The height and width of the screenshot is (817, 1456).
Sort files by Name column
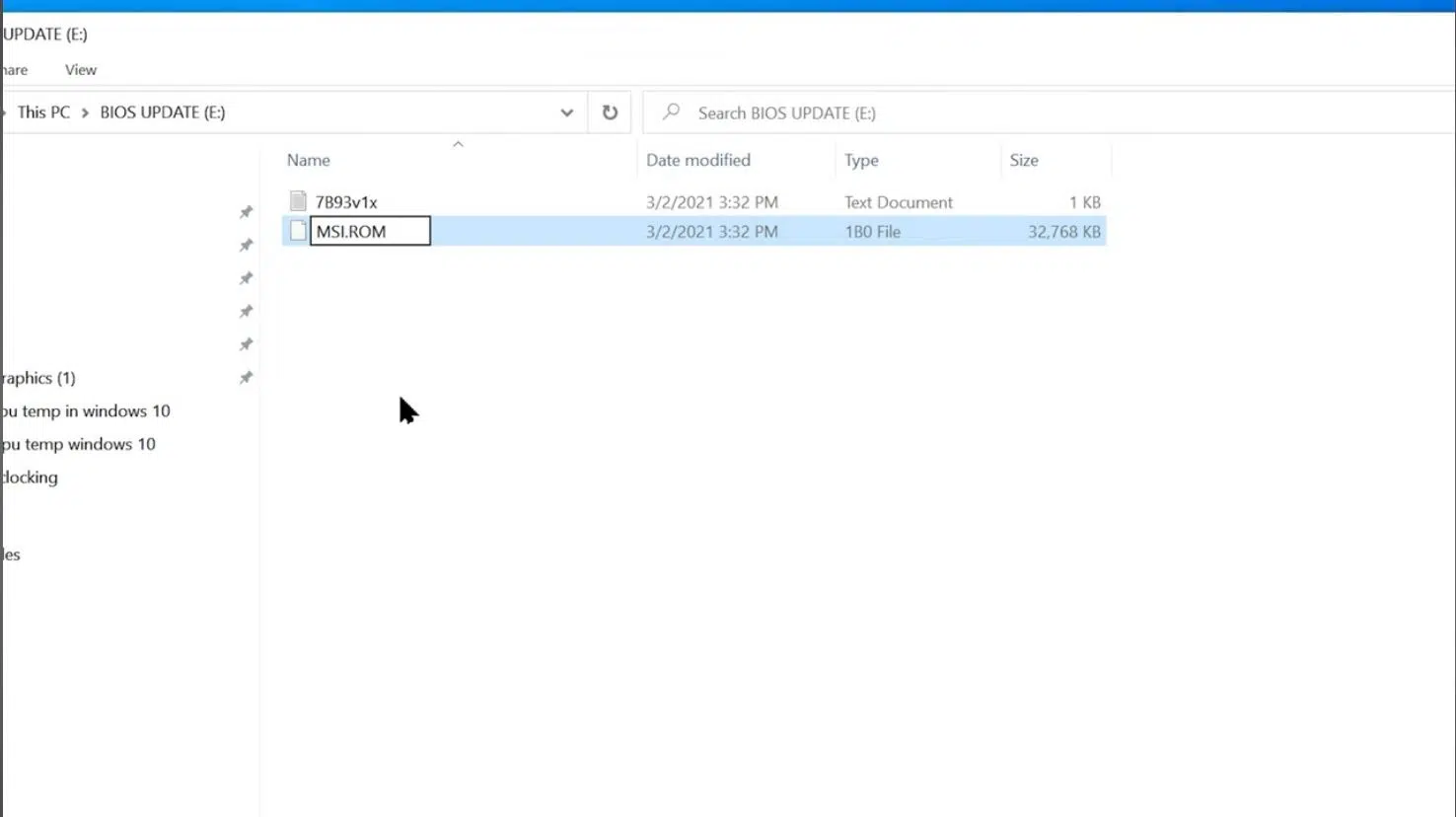coord(309,160)
